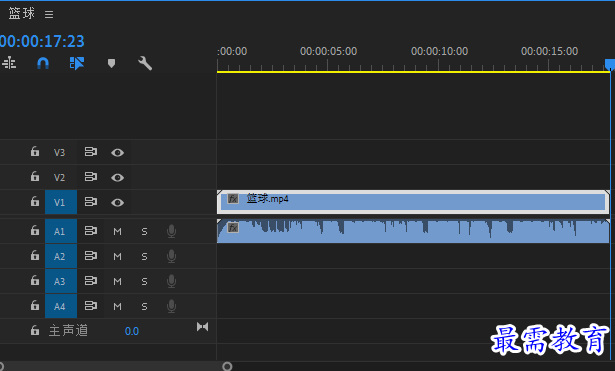Click the timecode 00:00:17:23 field
The width and height of the screenshot is (615, 371).
[42, 41]
